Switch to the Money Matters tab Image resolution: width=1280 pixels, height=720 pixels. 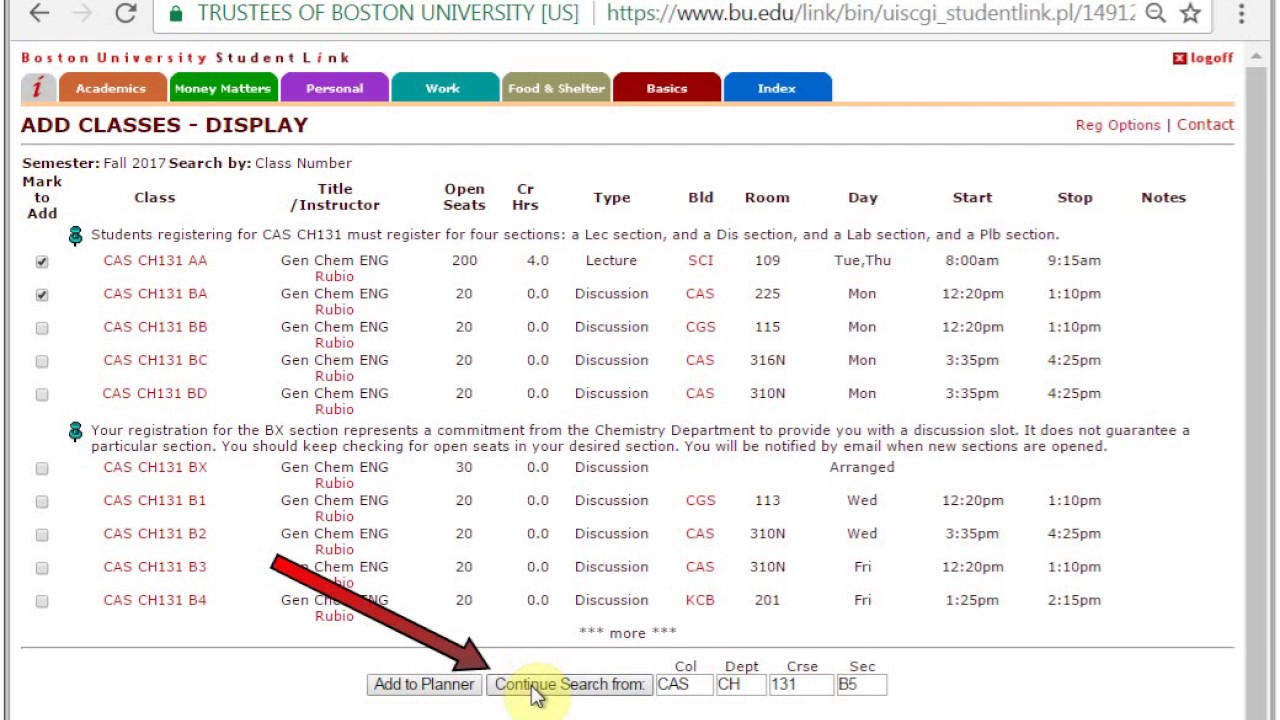[223, 88]
